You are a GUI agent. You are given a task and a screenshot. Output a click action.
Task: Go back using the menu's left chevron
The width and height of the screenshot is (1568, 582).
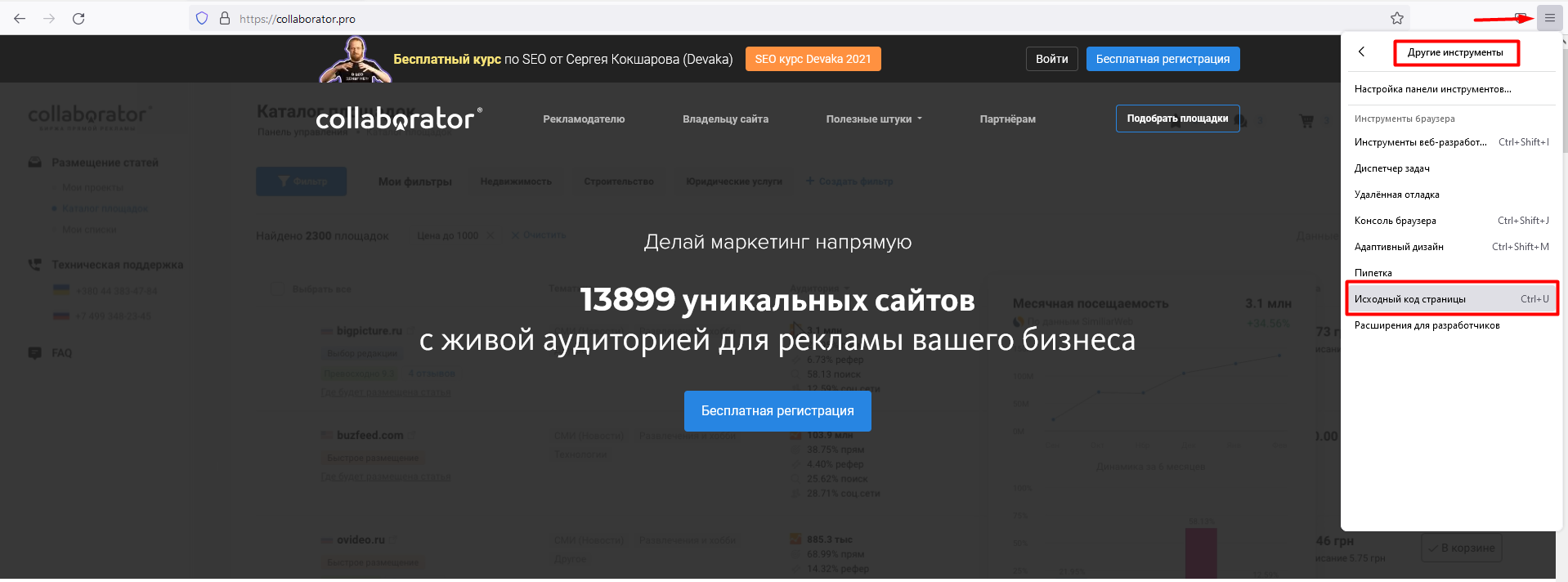click(x=1362, y=52)
